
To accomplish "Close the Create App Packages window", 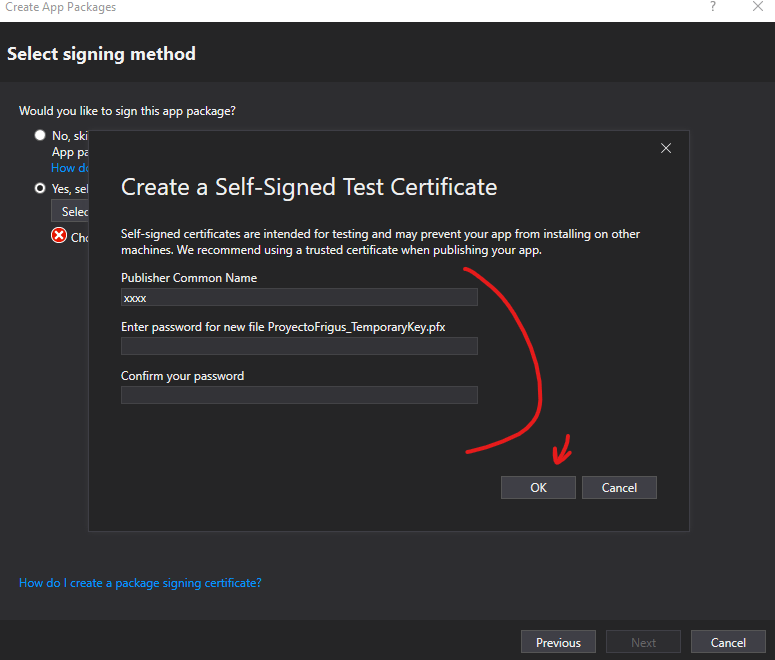I will tap(757, 7).
